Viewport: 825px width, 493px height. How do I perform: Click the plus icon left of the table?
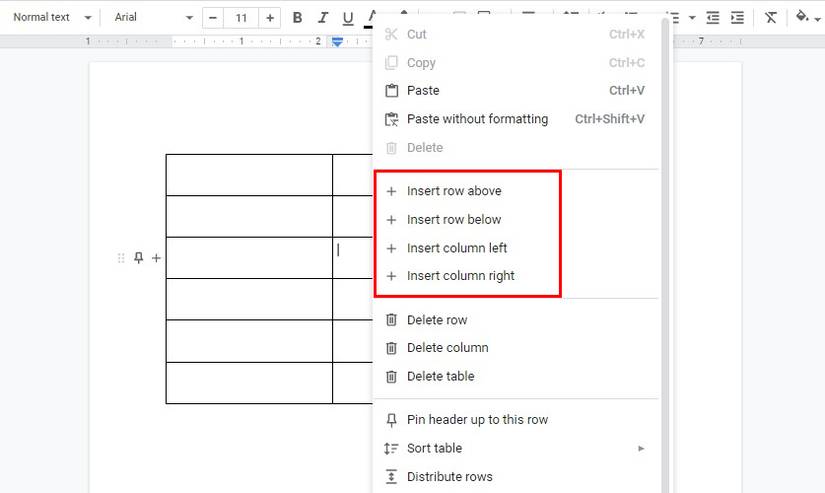point(156,258)
